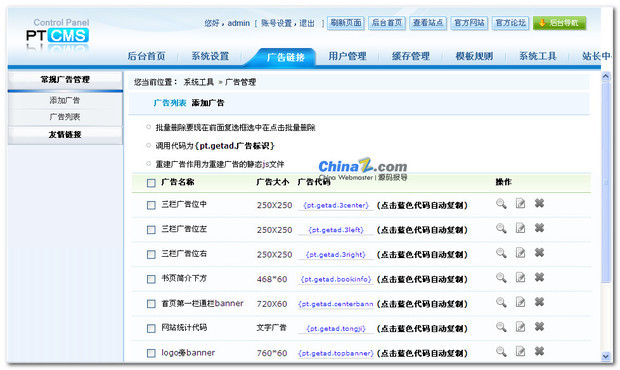The width and height of the screenshot is (620, 370).
Task: Click the vertical scrollbar thumb
Action: 605,182
